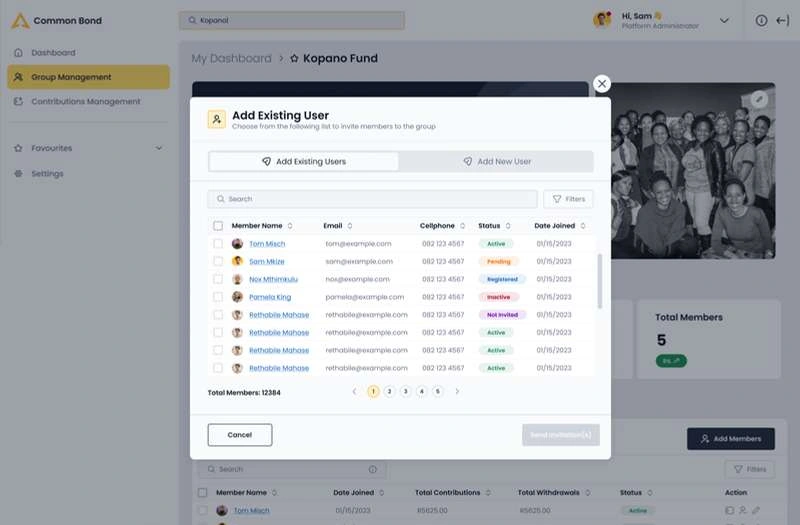
Task: Sort by Cellphone column
Action: tap(462, 226)
